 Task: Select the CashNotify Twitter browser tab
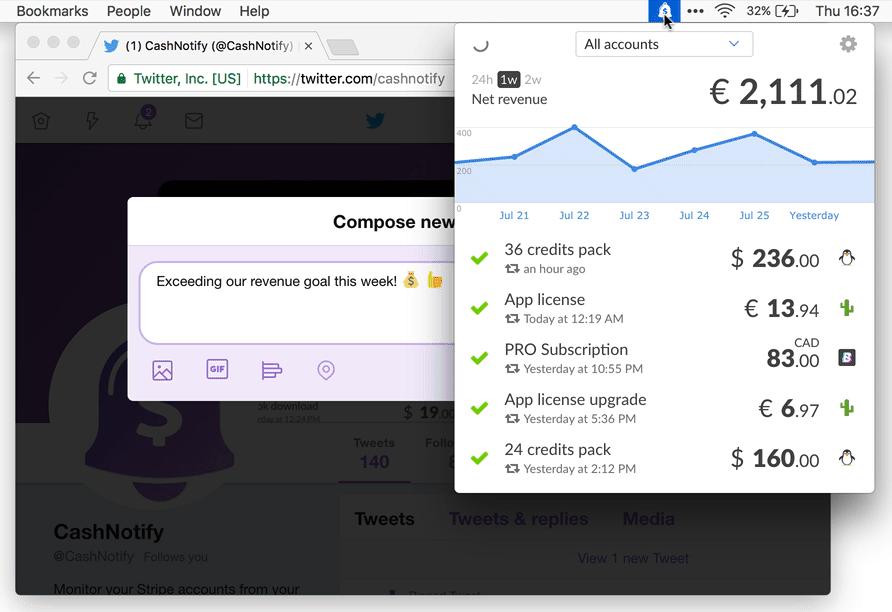tap(208, 46)
